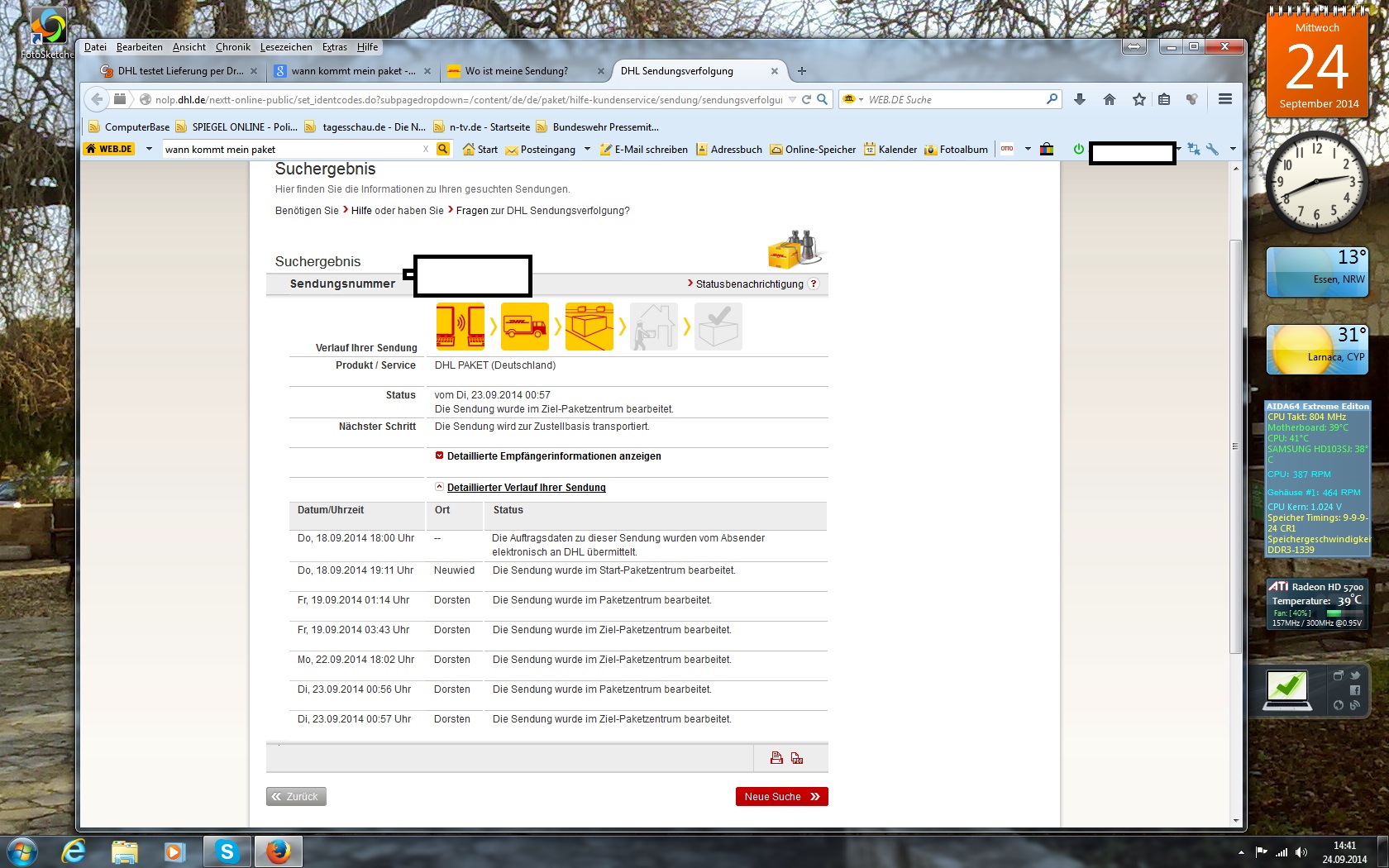
Task: Click the print icon below tracking table
Action: [x=776, y=758]
